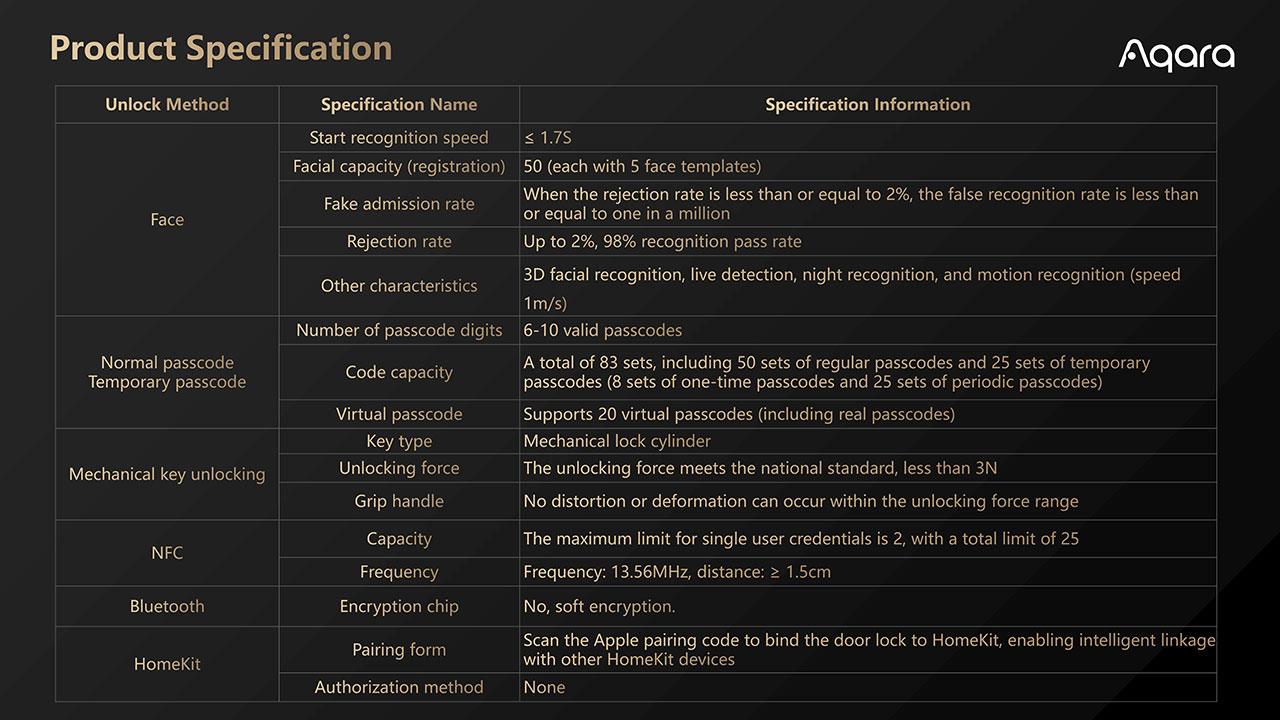
Task: Select the Rejection rate cell
Action: coord(399,241)
